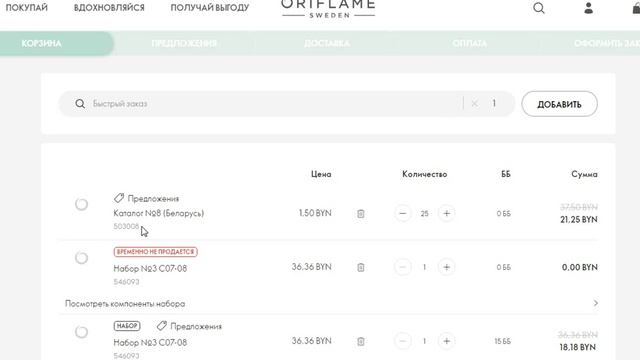Click the 1,50 BYN price
The width and height of the screenshot is (640, 360).
[x=315, y=213]
